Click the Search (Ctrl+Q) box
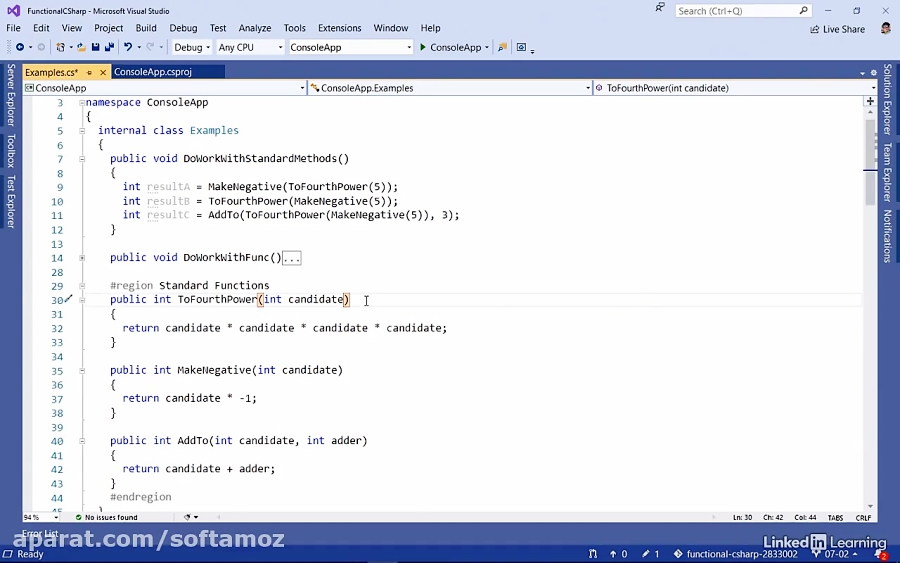The image size is (900, 563). click(743, 10)
